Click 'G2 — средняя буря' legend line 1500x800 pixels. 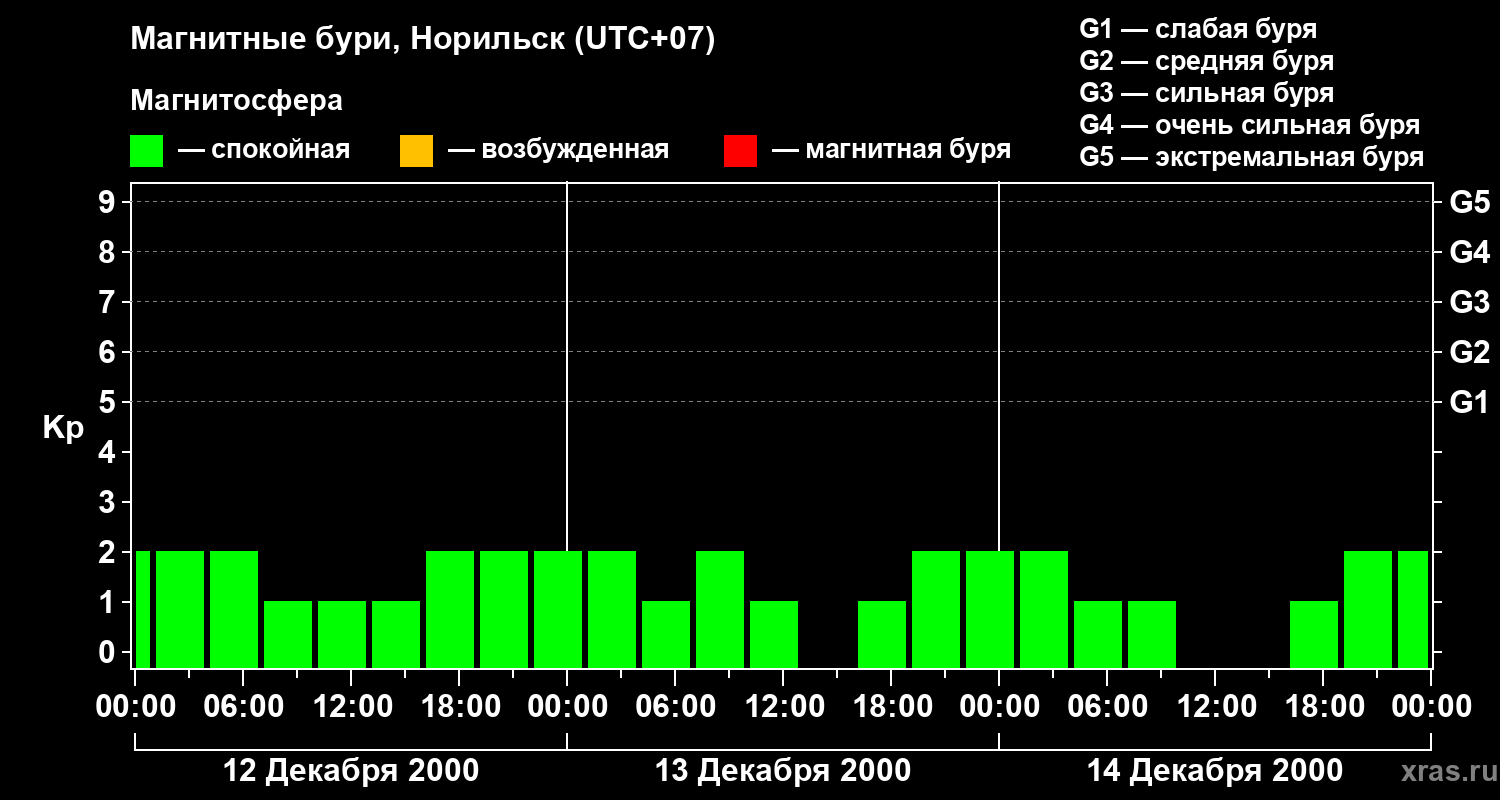(1207, 61)
